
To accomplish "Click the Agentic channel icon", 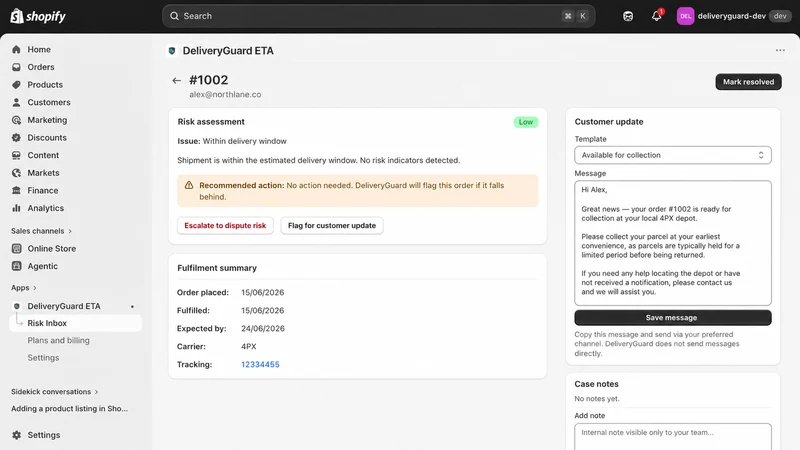I will pyautogui.click(x=16, y=266).
